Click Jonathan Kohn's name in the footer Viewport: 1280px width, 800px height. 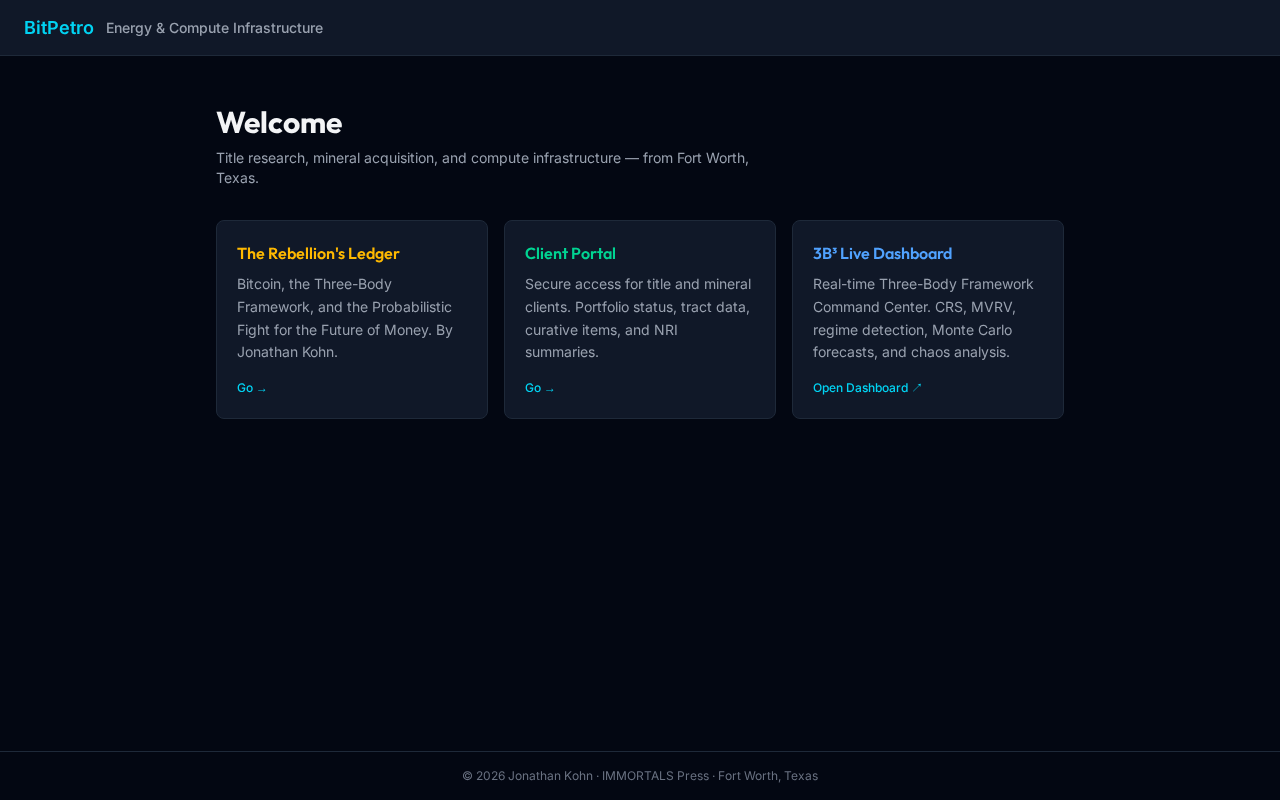coord(550,776)
